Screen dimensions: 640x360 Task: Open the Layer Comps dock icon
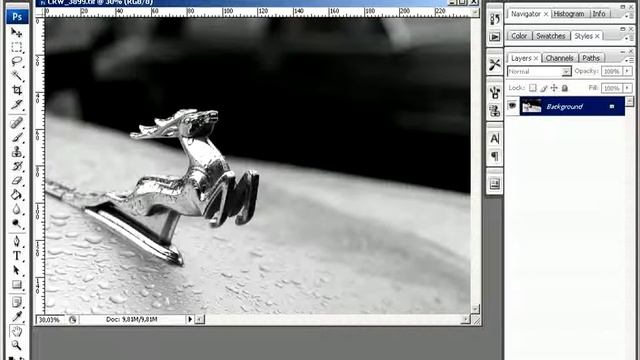[495, 184]
